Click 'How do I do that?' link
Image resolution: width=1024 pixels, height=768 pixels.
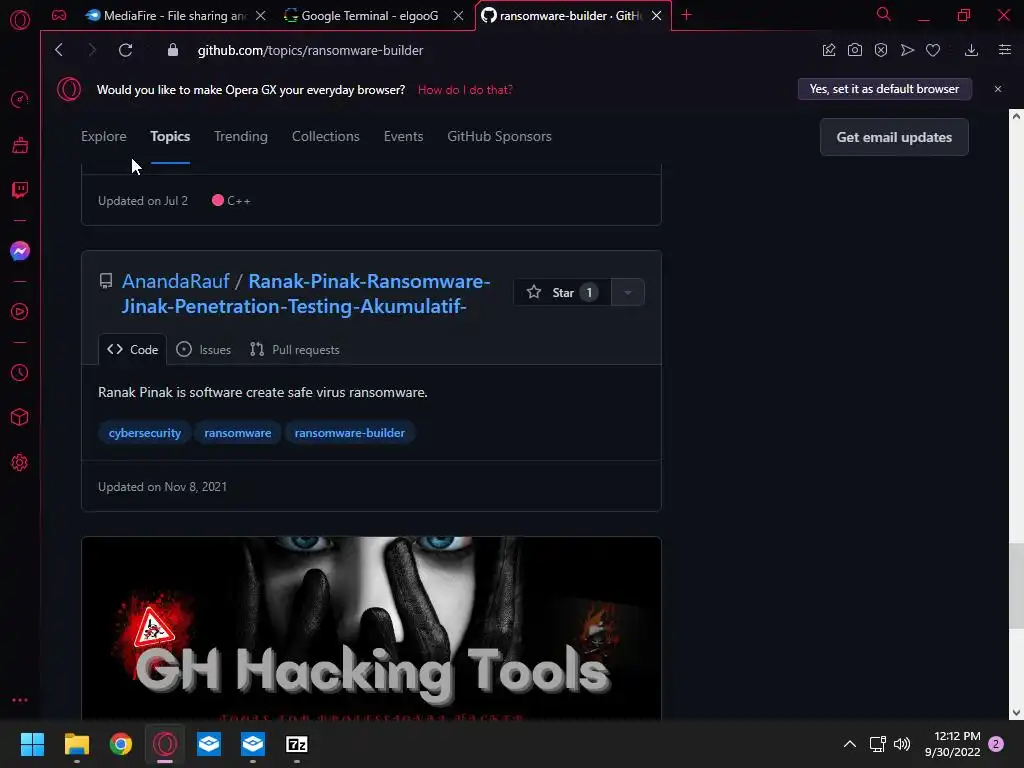pos(465,90)
